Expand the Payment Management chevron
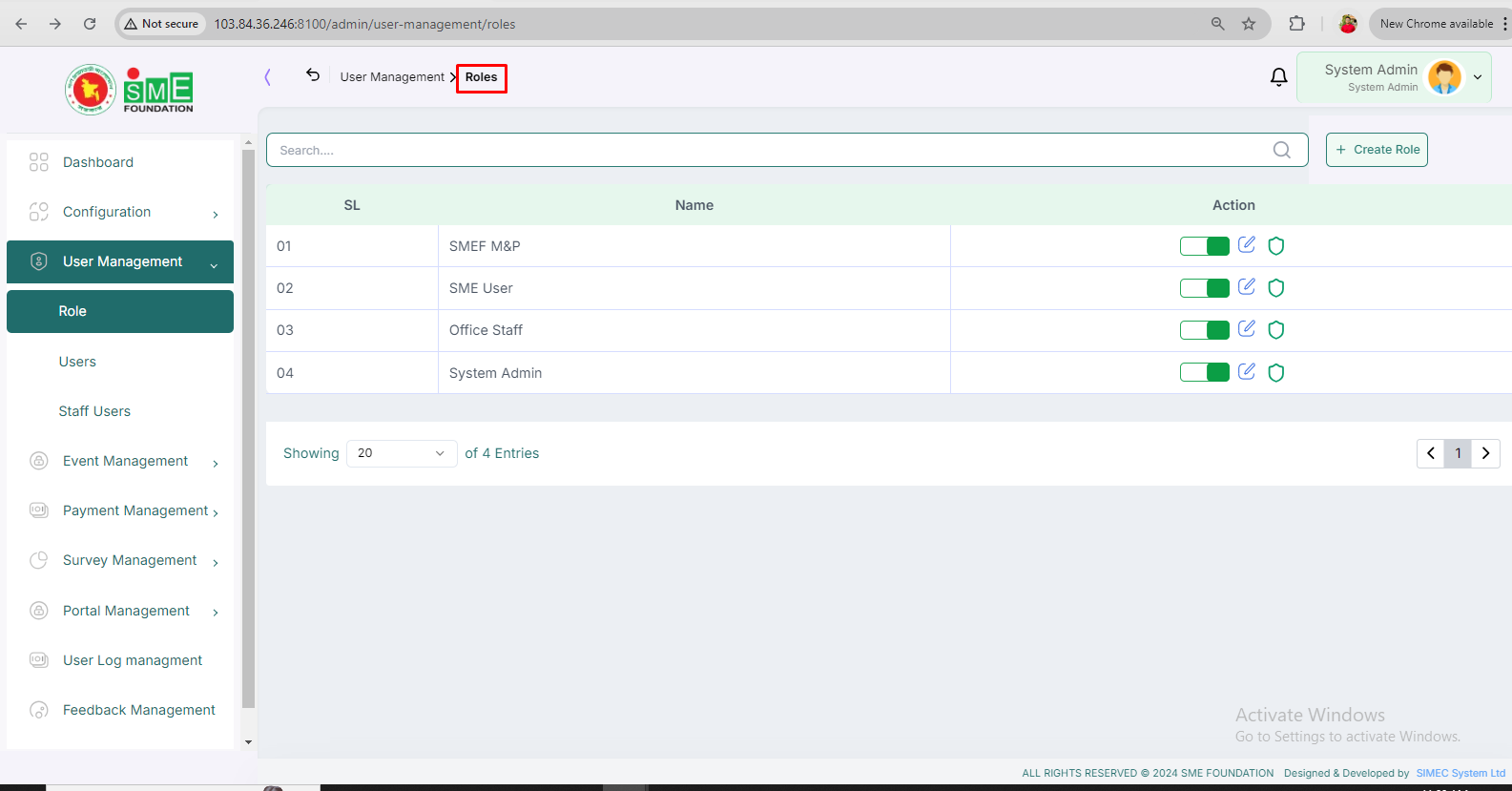The height and width of the screenshot is (791, 1512). 216,513
